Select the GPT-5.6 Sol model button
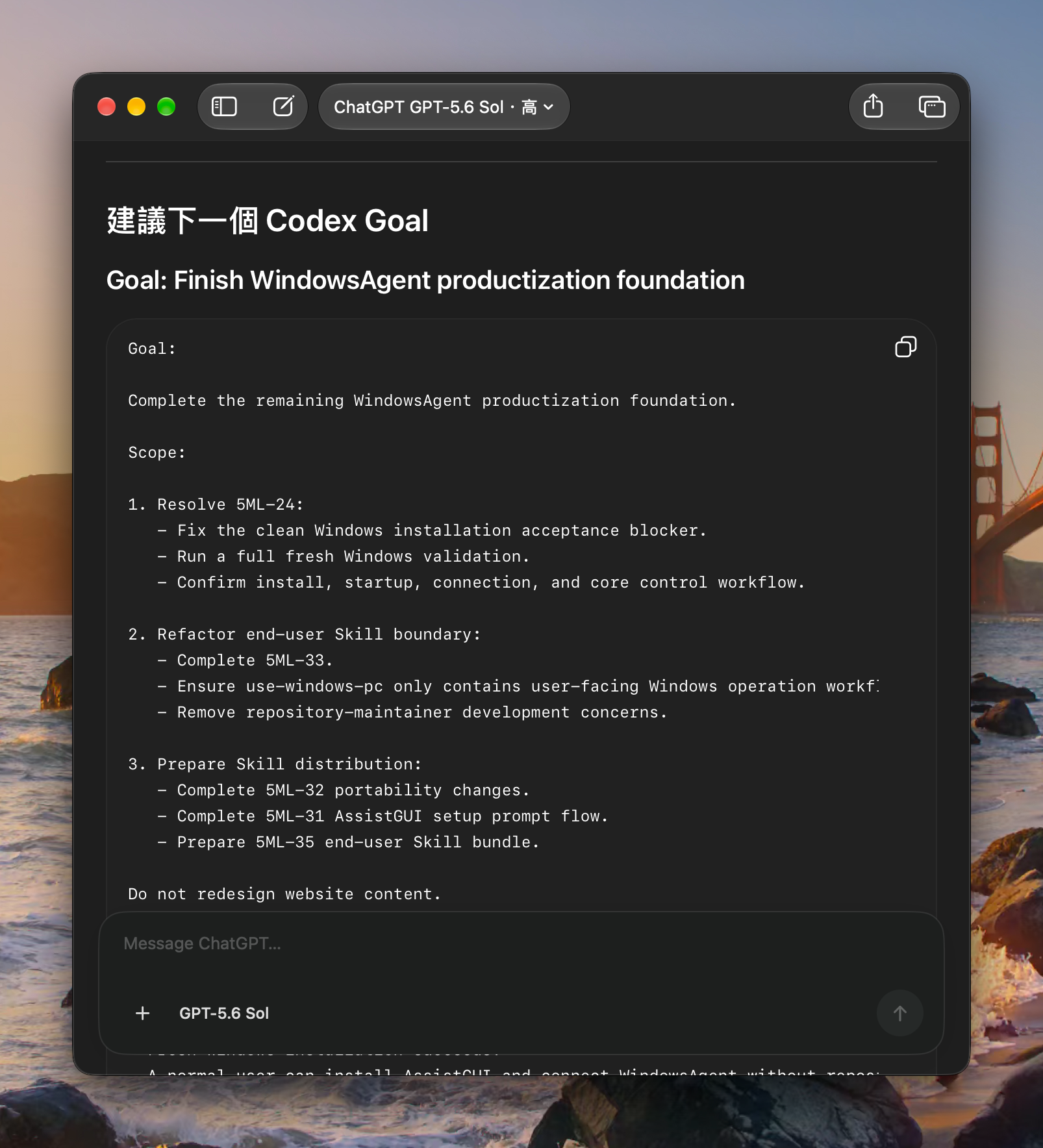Screen dimensions: 1043x1148 click(x=224, y=1013)
